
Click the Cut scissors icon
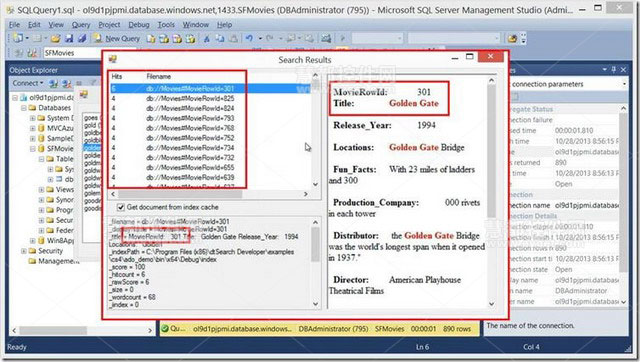point(207,39)
